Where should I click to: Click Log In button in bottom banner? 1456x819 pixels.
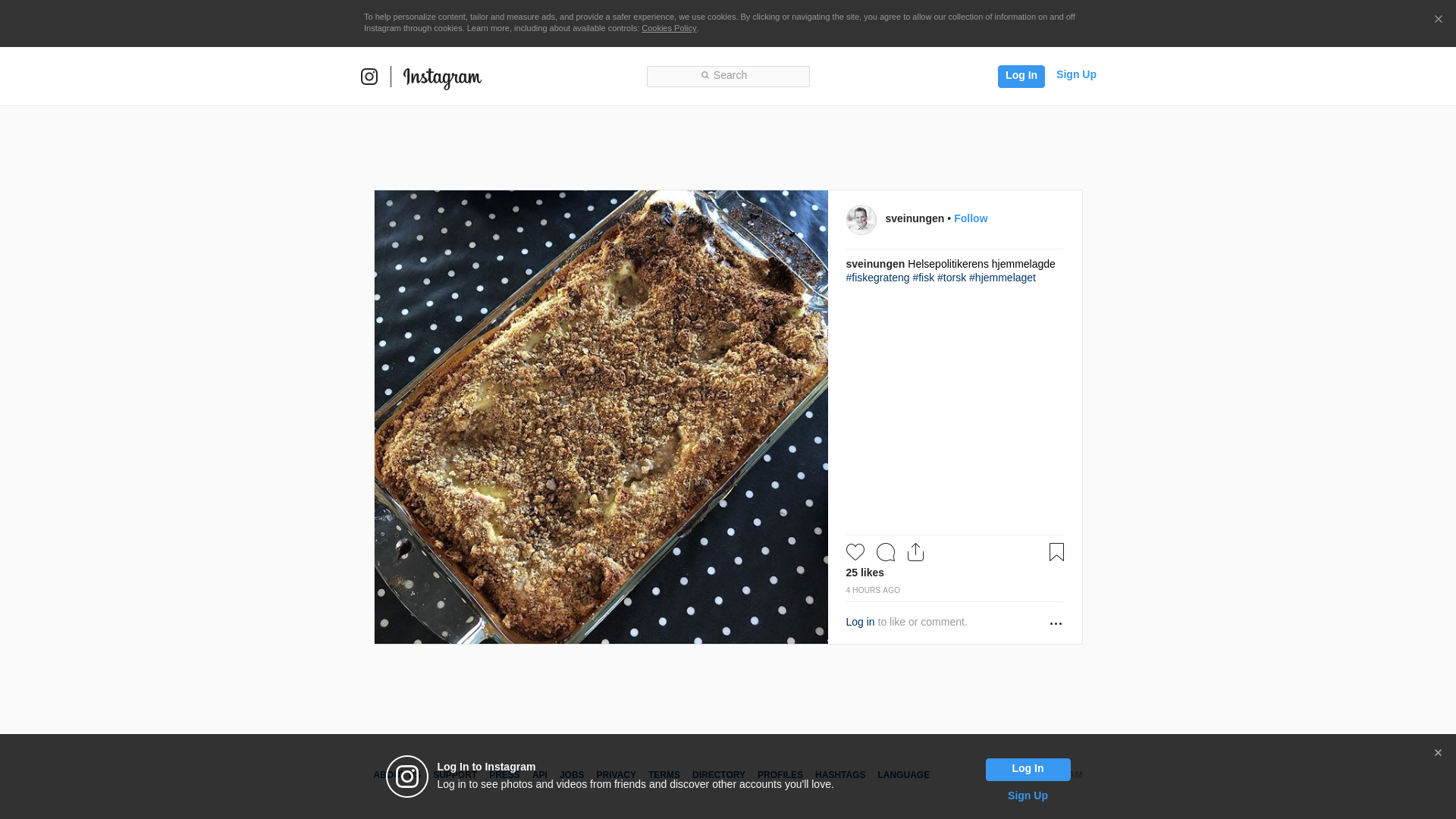pos(1028,769)
